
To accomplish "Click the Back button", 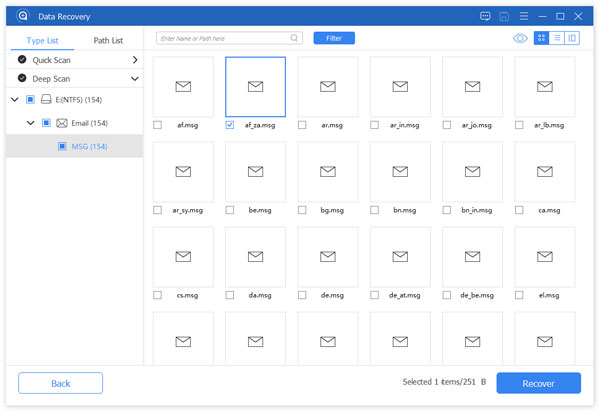I will tap(60, 383).
